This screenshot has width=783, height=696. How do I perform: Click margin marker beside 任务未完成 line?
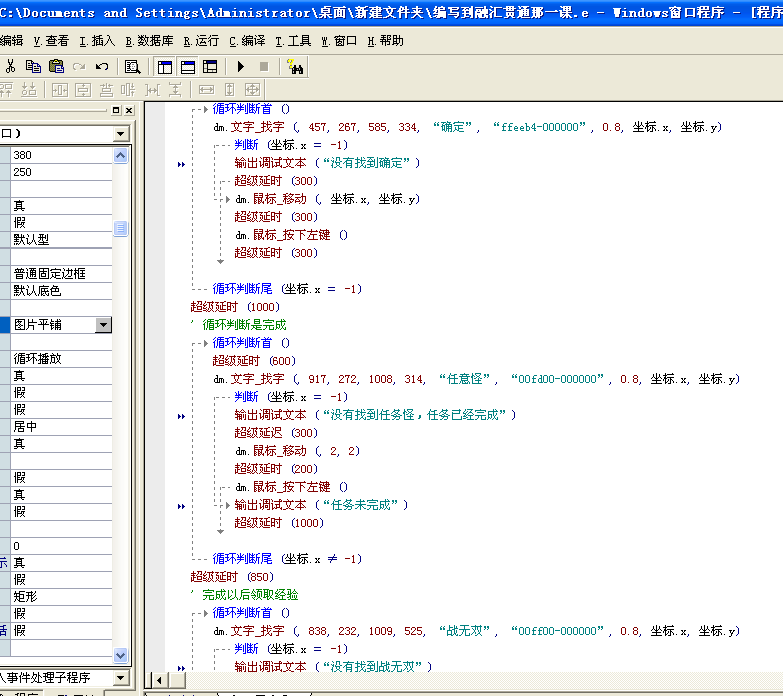click(181, 506)
